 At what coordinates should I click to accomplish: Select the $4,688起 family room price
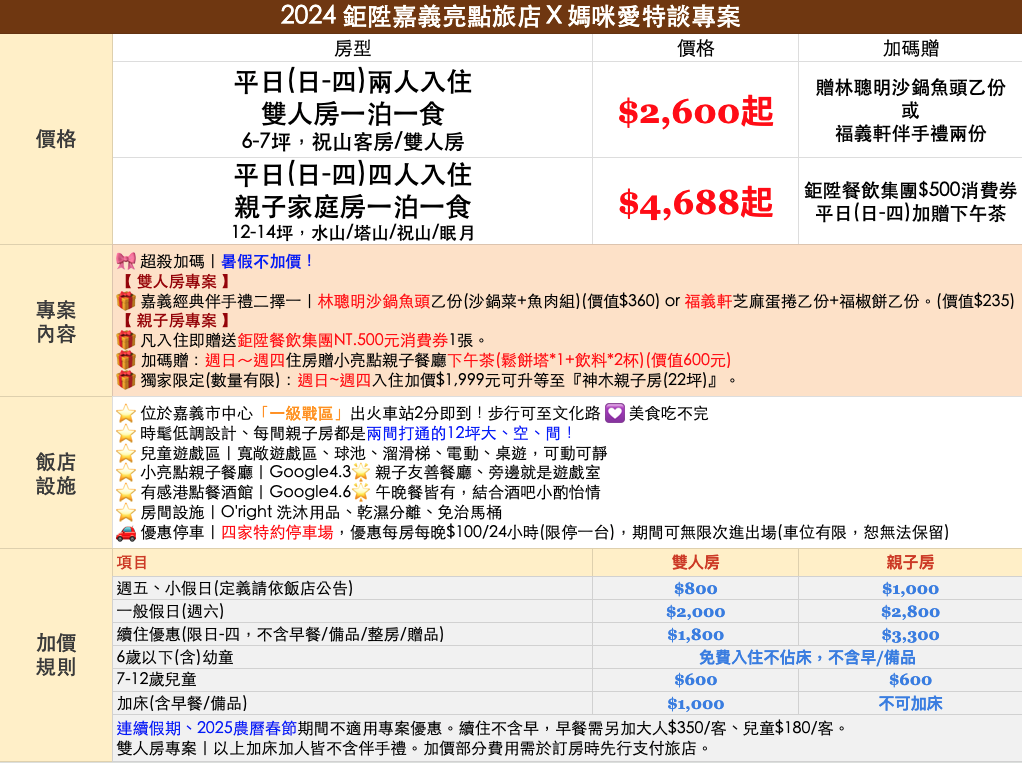point(695,202)
